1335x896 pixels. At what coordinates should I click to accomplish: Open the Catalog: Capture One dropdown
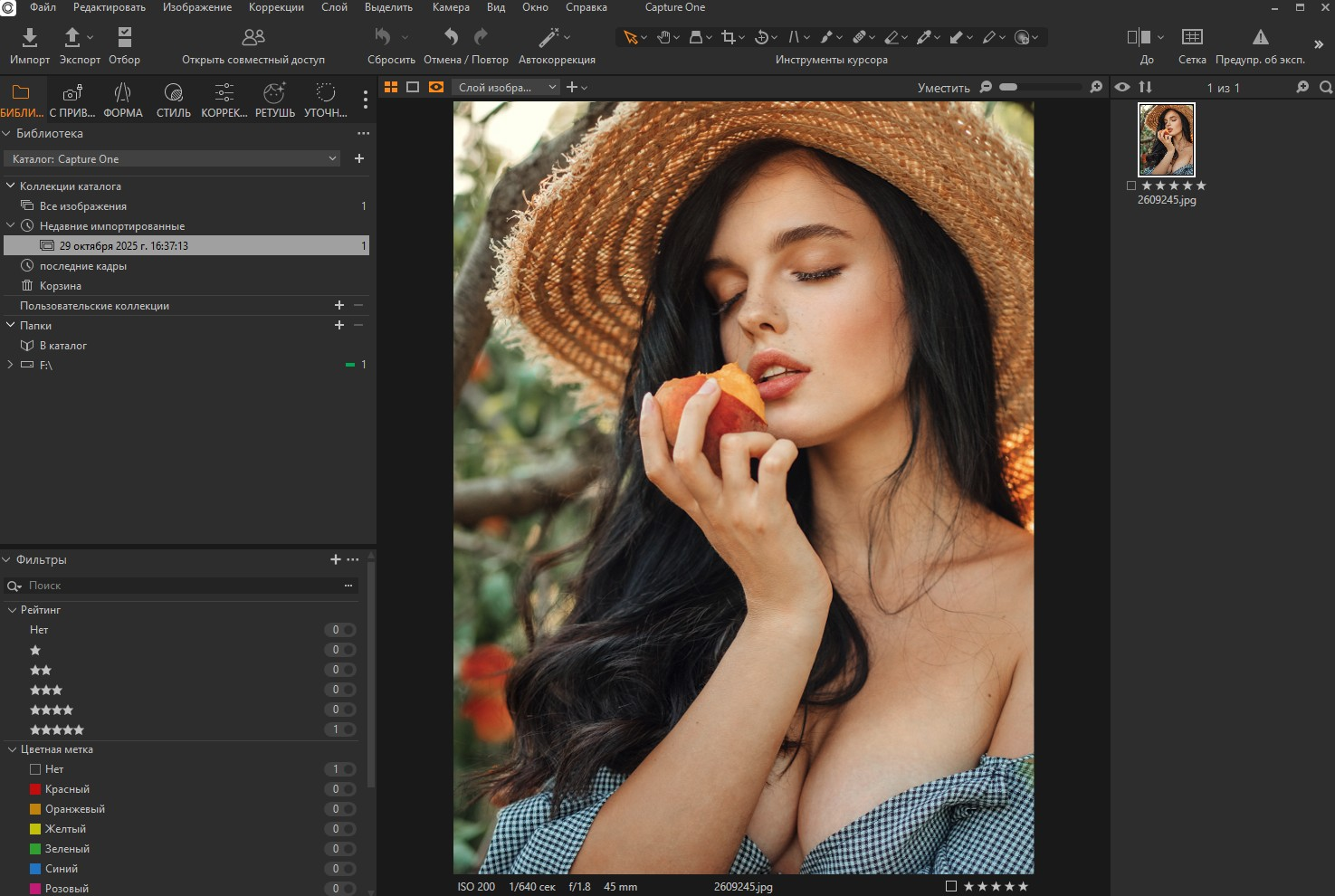(x=172, y=158)
